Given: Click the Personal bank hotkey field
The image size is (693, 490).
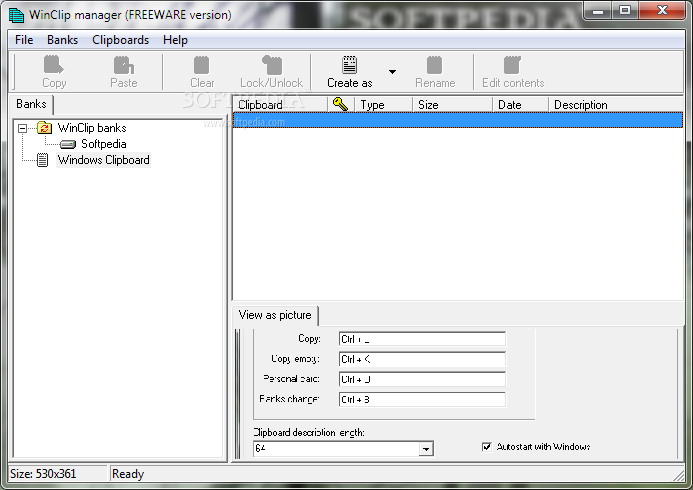Looking at the screenshot, I should (422, 379).
